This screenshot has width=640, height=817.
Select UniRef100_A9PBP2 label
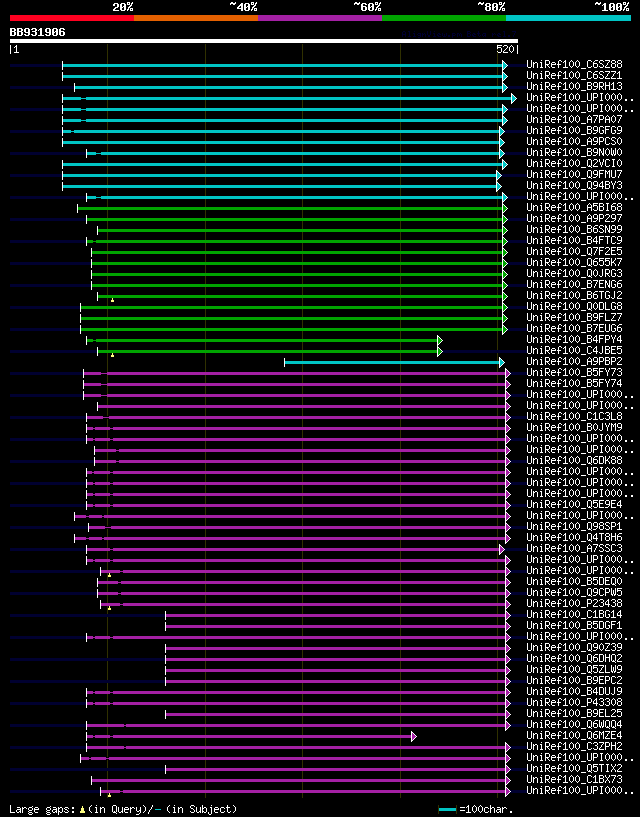(x=574, y=361)
